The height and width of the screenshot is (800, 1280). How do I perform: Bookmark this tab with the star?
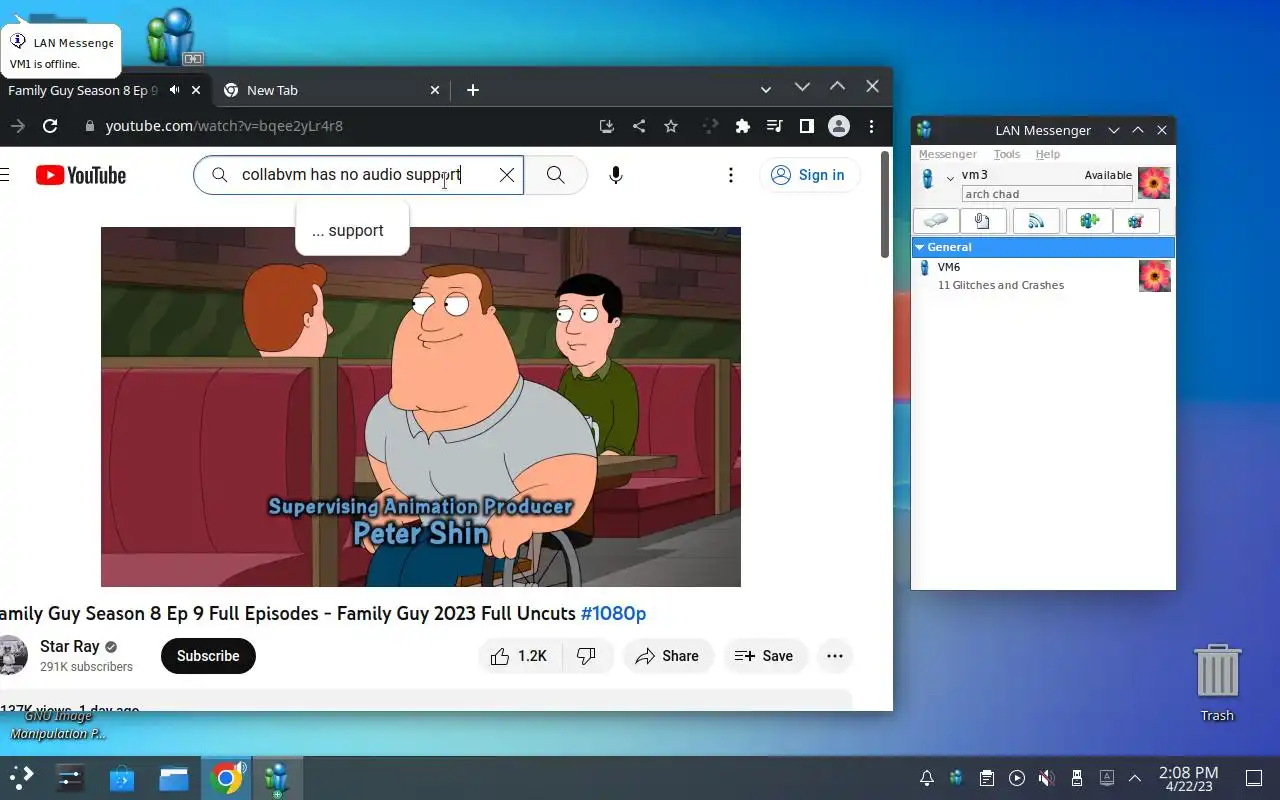click(671, 126)
